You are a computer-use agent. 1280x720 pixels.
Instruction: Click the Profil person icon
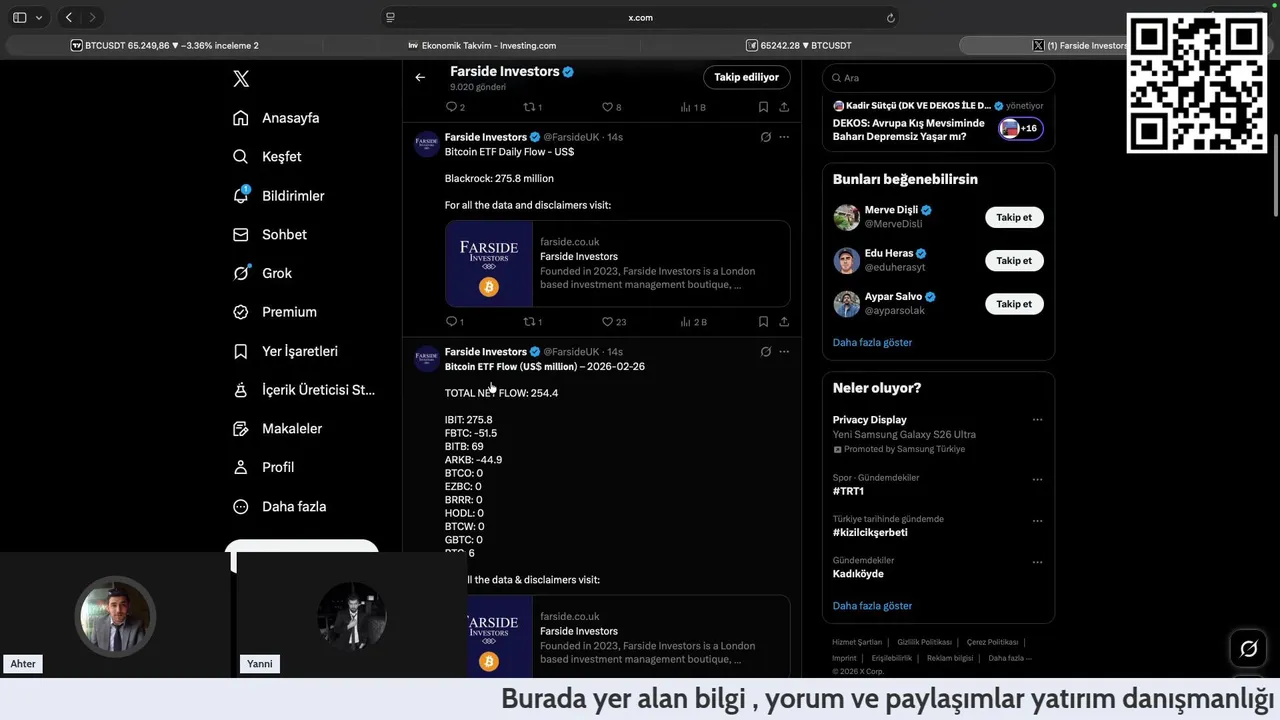[240, 467]
